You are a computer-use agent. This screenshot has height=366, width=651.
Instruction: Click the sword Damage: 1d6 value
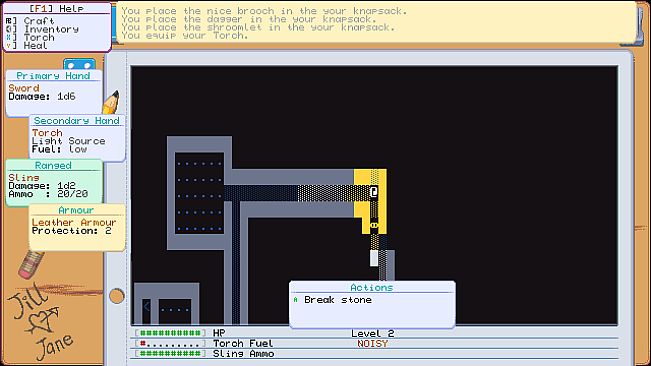pyautogui.click(x=42, y=96)
